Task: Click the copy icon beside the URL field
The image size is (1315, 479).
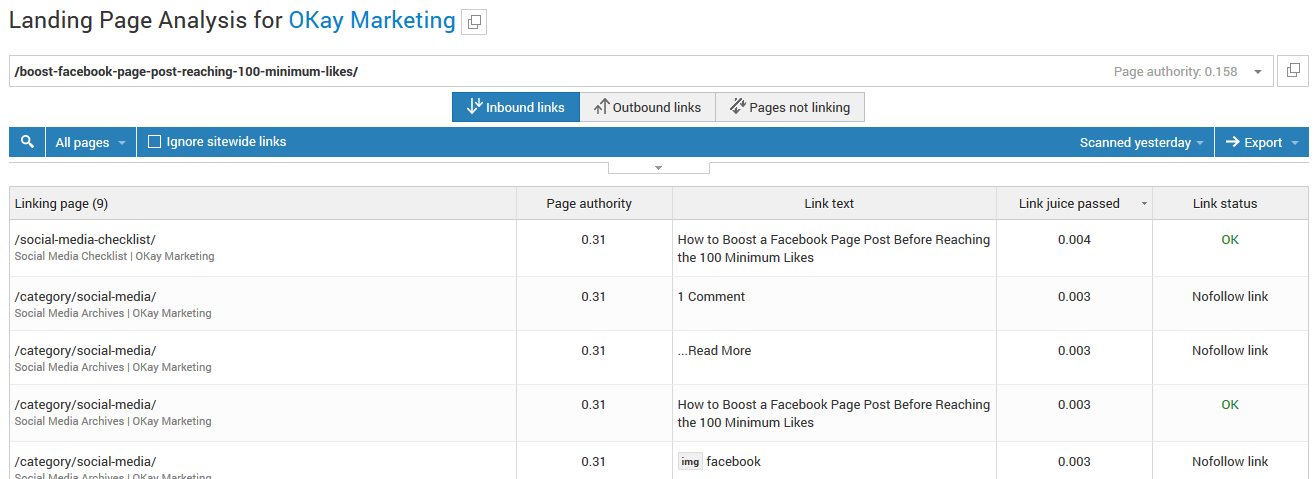Action: coord(1293,71)
